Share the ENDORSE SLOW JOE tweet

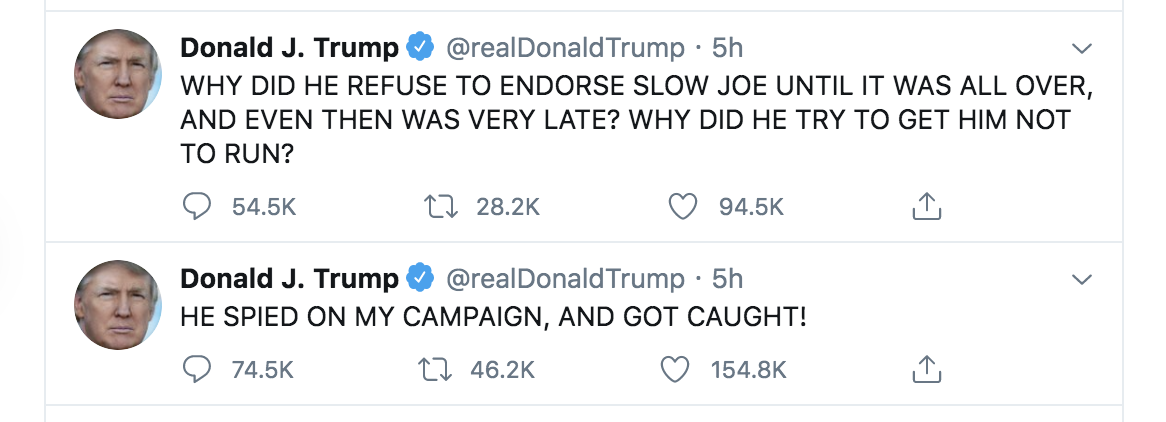[927, 206]
